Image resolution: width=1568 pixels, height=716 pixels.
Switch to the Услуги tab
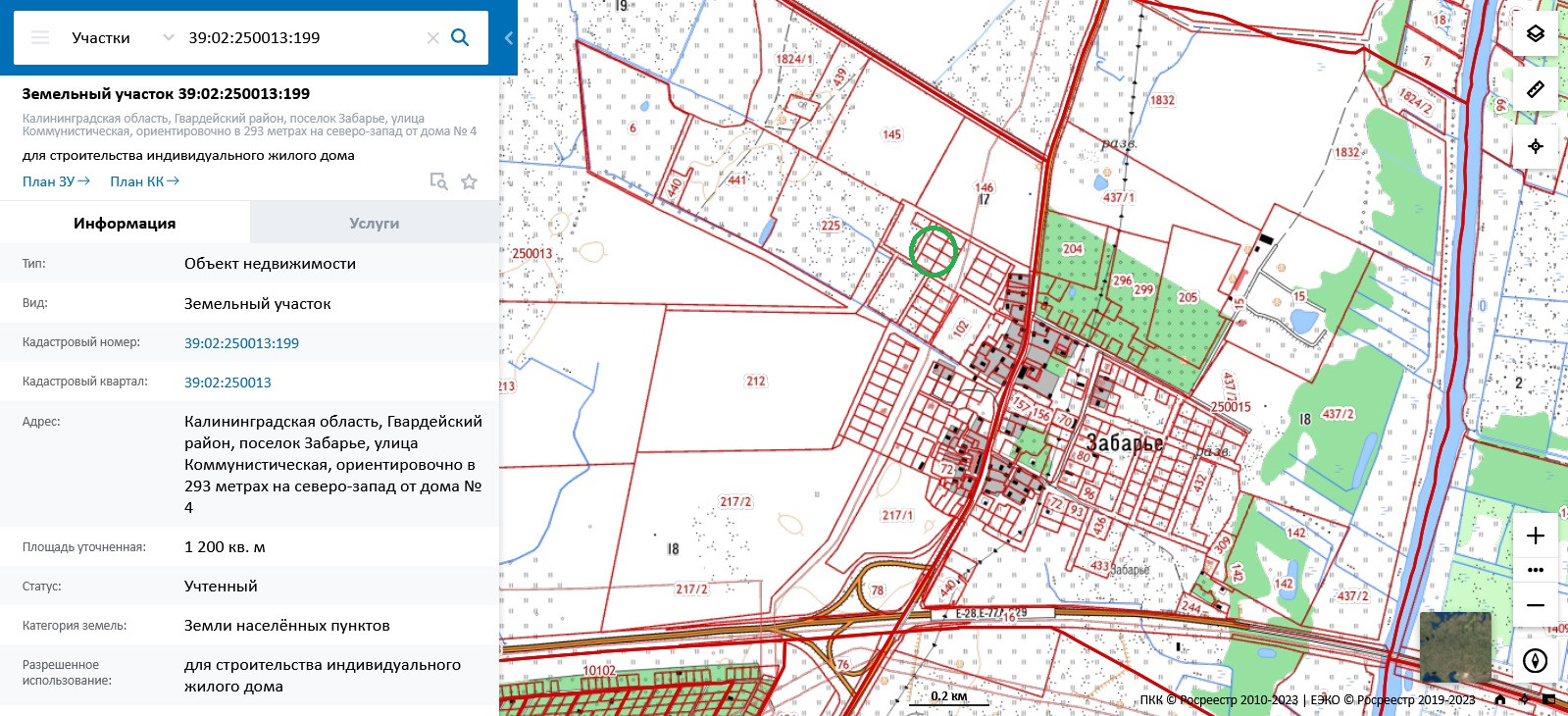(374, 223)
